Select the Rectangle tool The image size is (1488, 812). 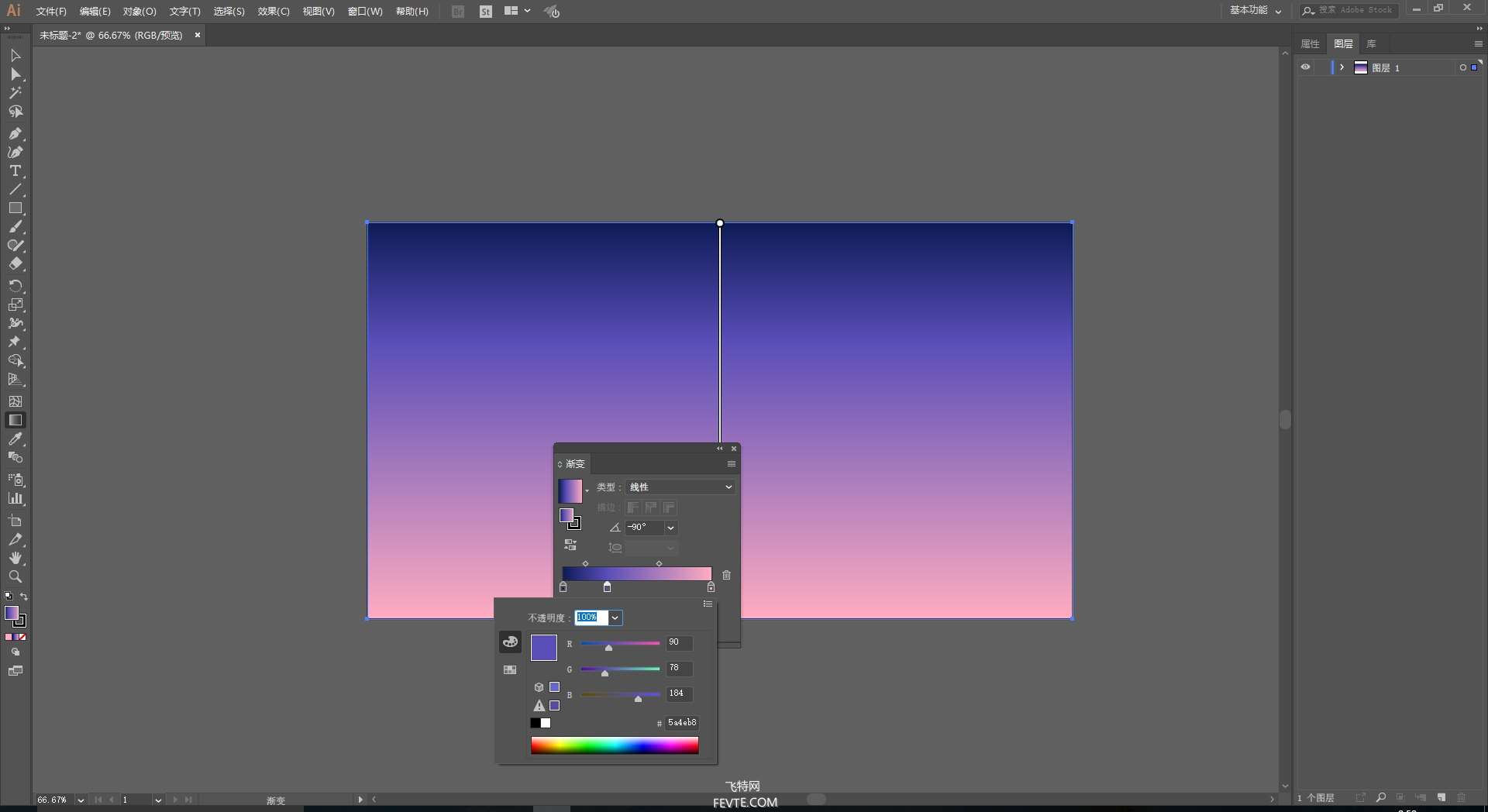click(15, 208)
